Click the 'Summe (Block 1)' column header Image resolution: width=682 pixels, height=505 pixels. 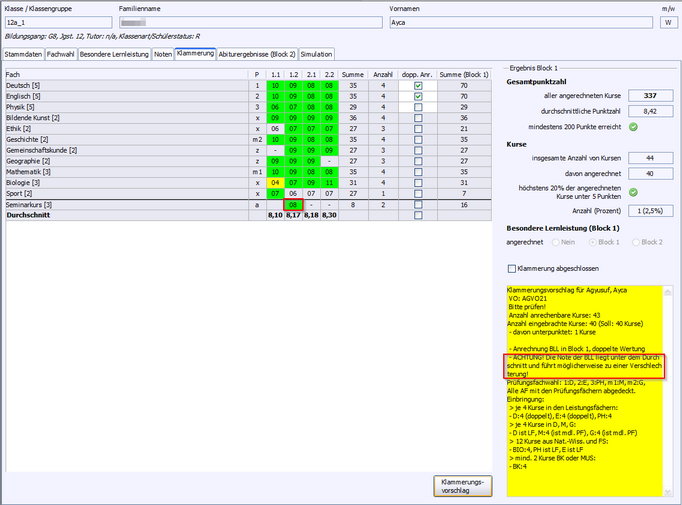pyautogui.click(x=464, y=74)
